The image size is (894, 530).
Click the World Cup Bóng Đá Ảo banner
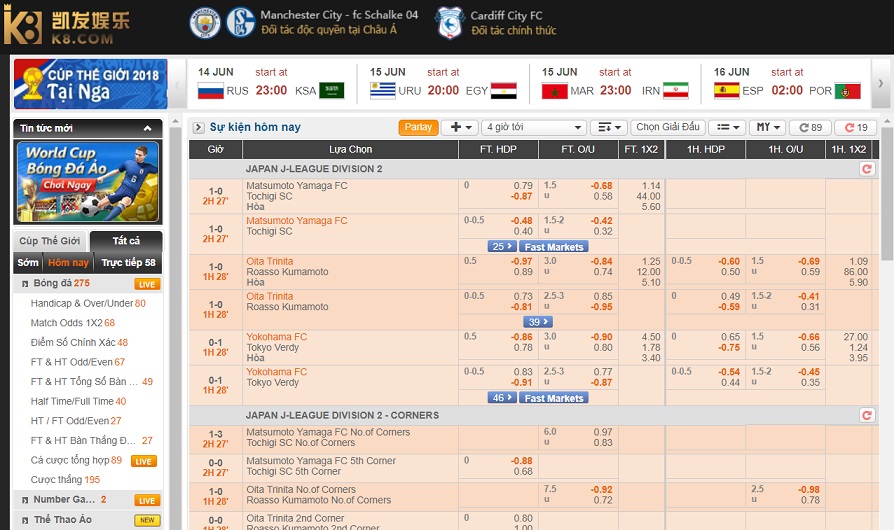pos(87,182)
